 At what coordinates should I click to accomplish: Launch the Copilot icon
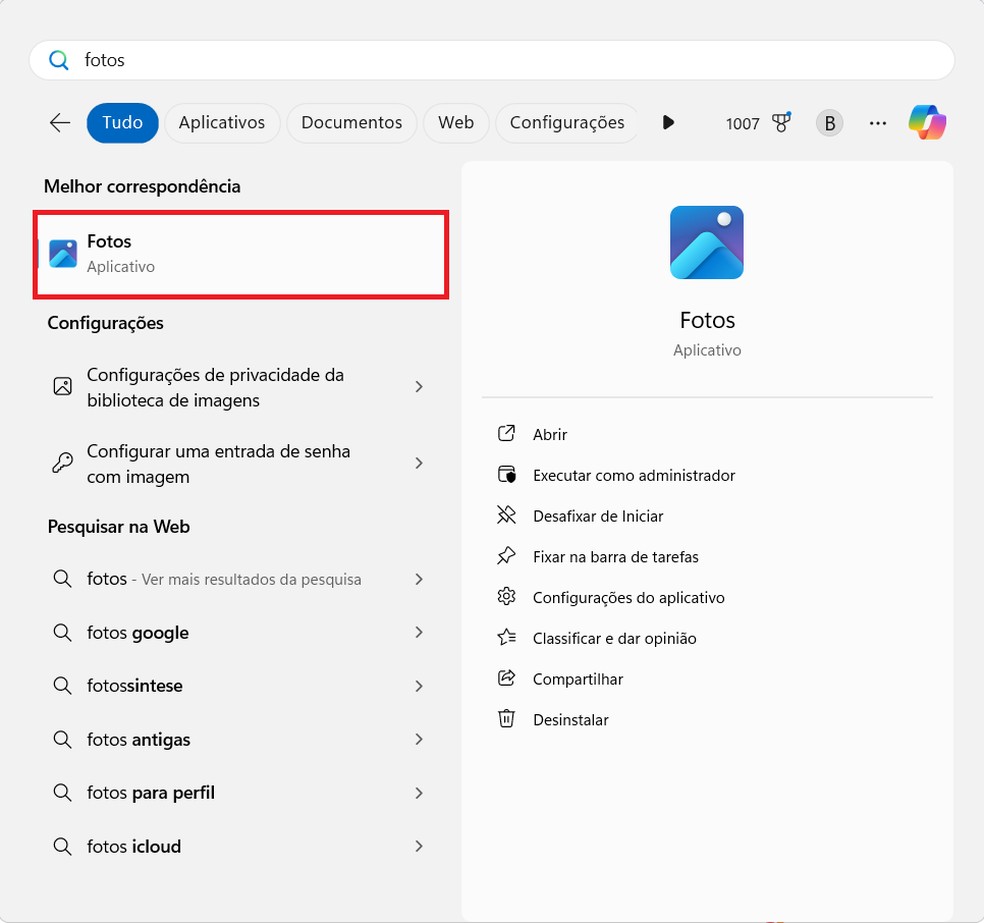coord(927,122)
